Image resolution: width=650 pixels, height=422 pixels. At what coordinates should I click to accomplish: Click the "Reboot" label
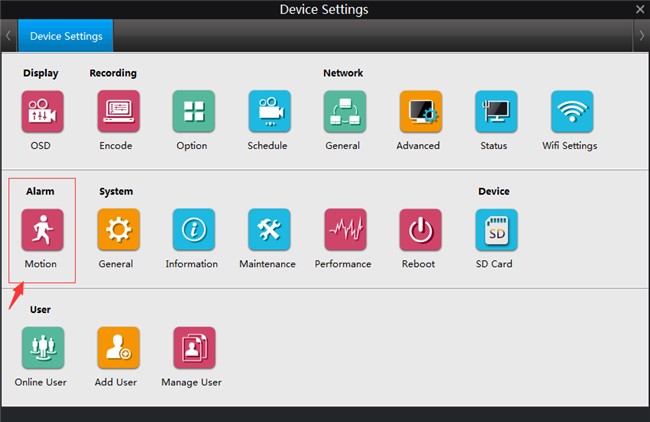tap(418, 264)
